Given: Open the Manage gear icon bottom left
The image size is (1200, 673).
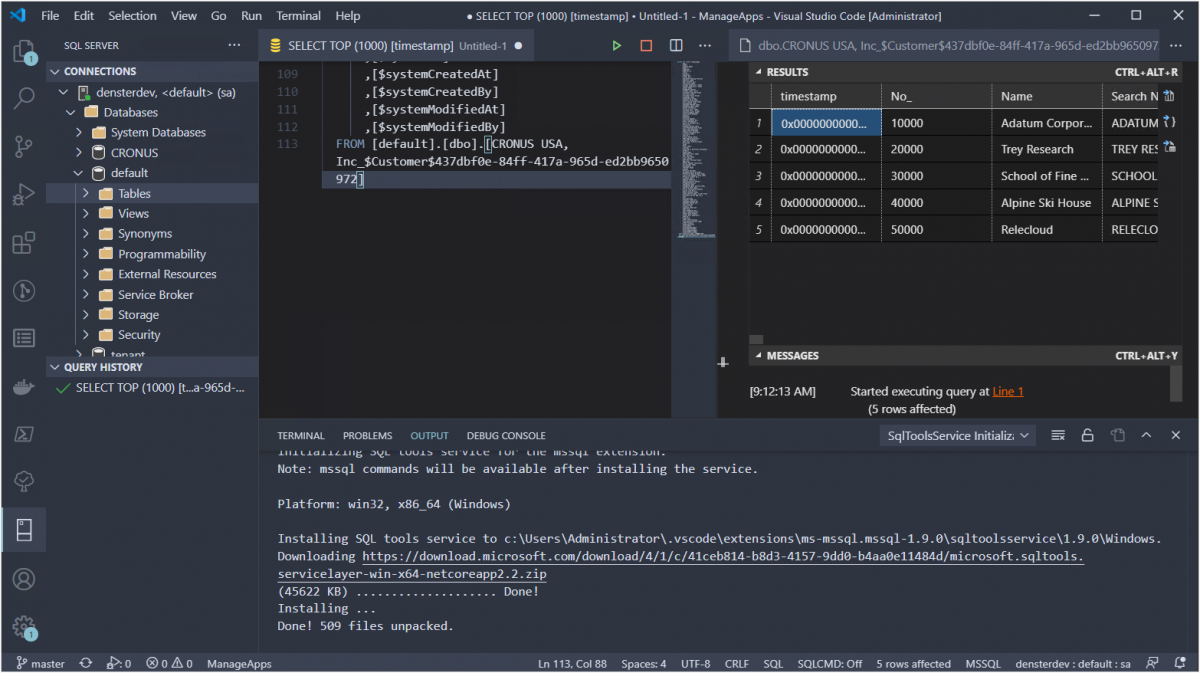Looking at the screenshot, I should [x=23, y=628].
